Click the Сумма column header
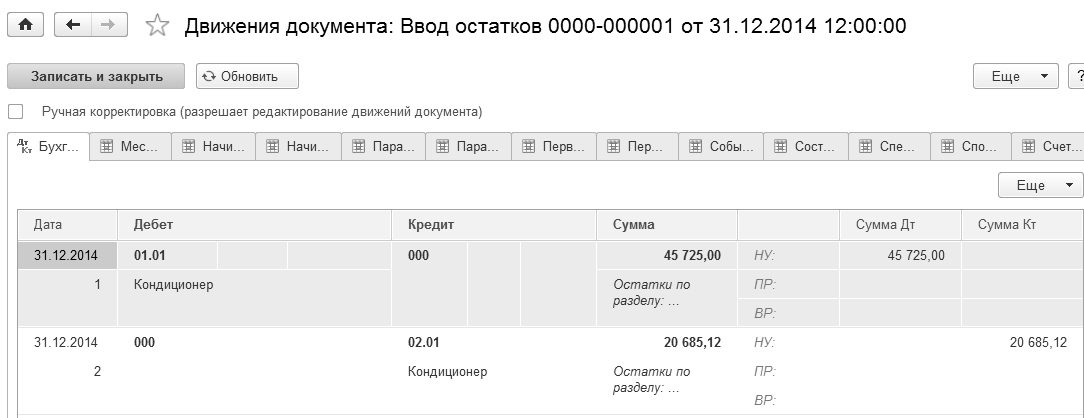This screenshot has width=1084, height=418. coord(665,225)
